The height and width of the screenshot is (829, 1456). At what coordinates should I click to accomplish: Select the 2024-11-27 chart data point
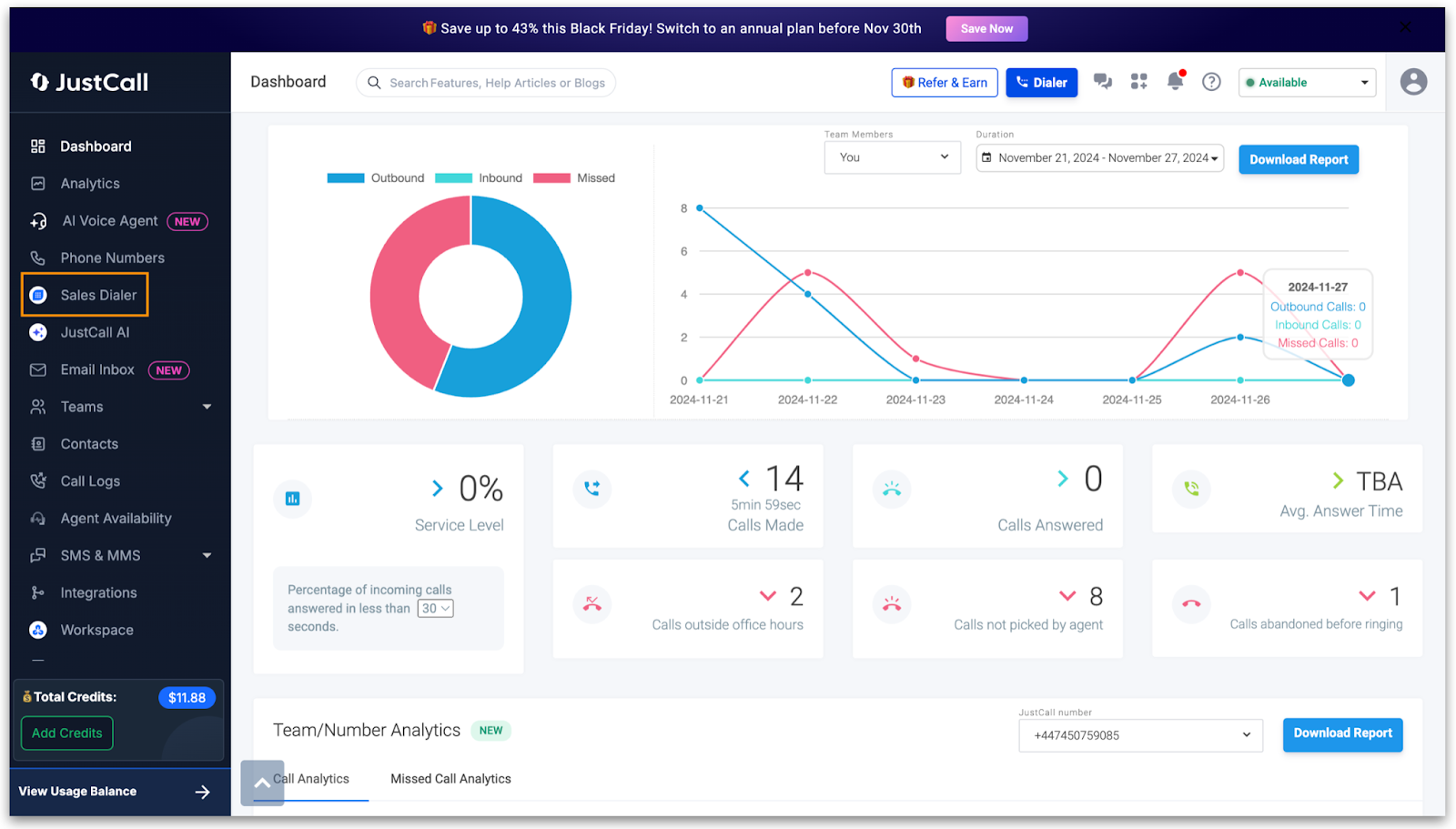point(1349,380)
